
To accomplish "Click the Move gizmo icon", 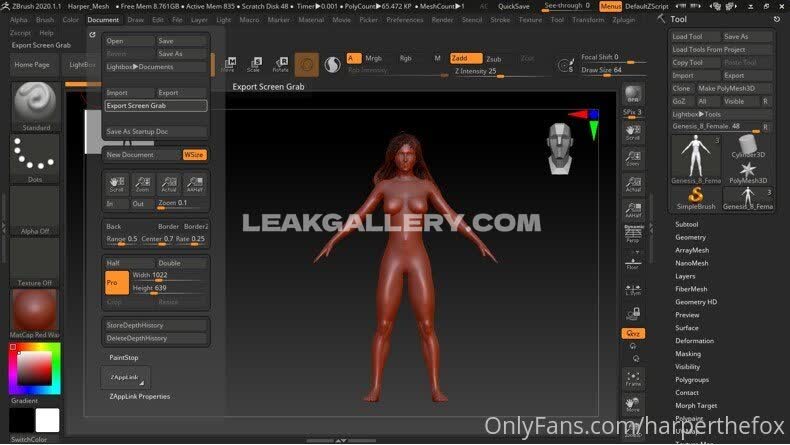I will [229, 64].
